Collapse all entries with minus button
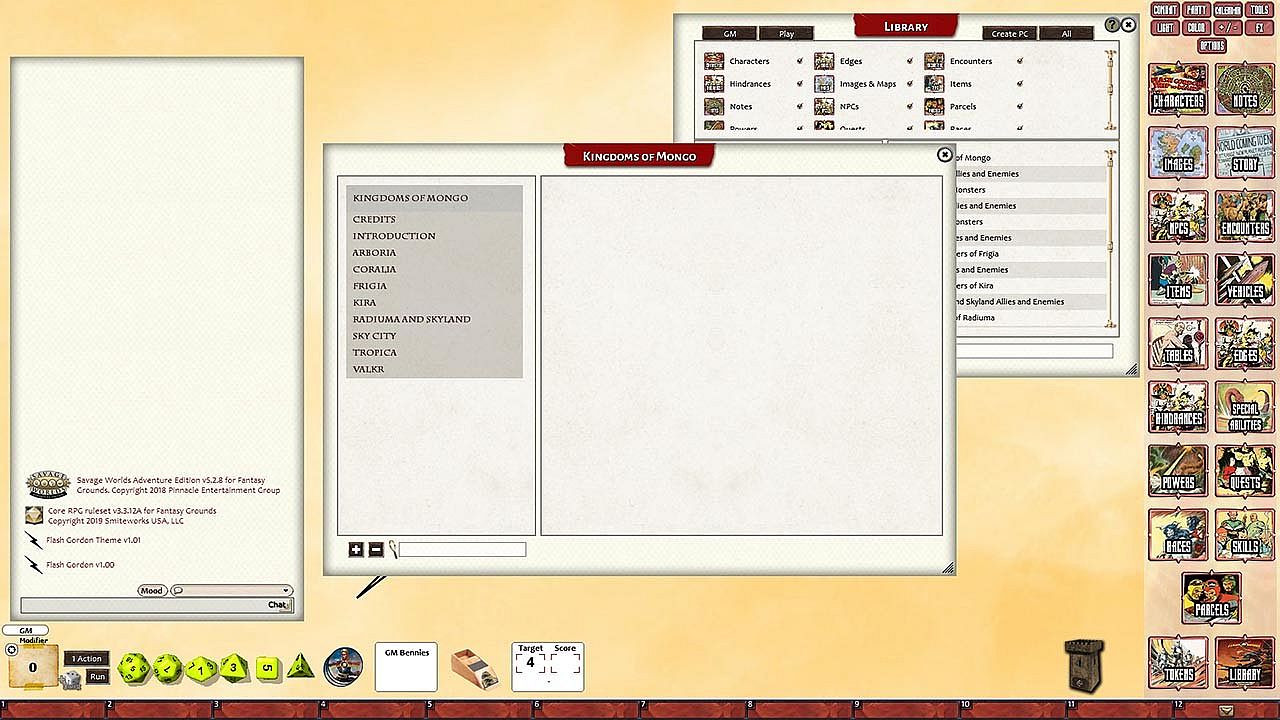 tap(376, 549)
